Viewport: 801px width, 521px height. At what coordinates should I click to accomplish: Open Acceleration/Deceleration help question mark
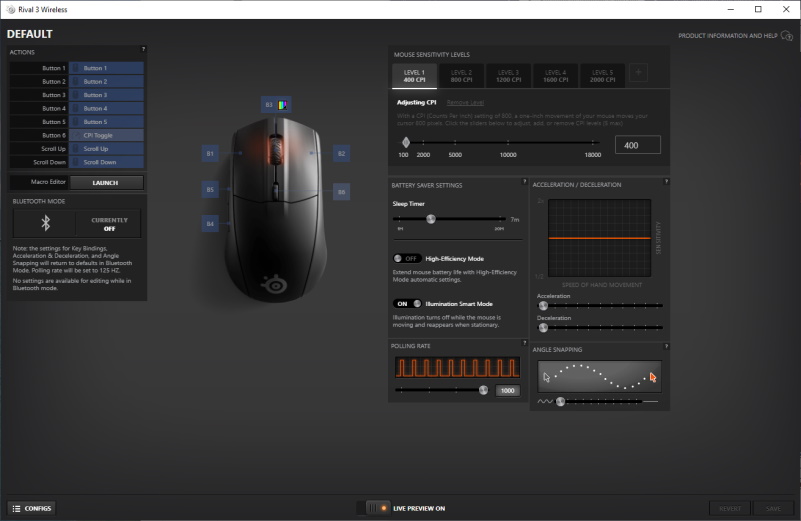pyautogui.click(x=666, y=181)
